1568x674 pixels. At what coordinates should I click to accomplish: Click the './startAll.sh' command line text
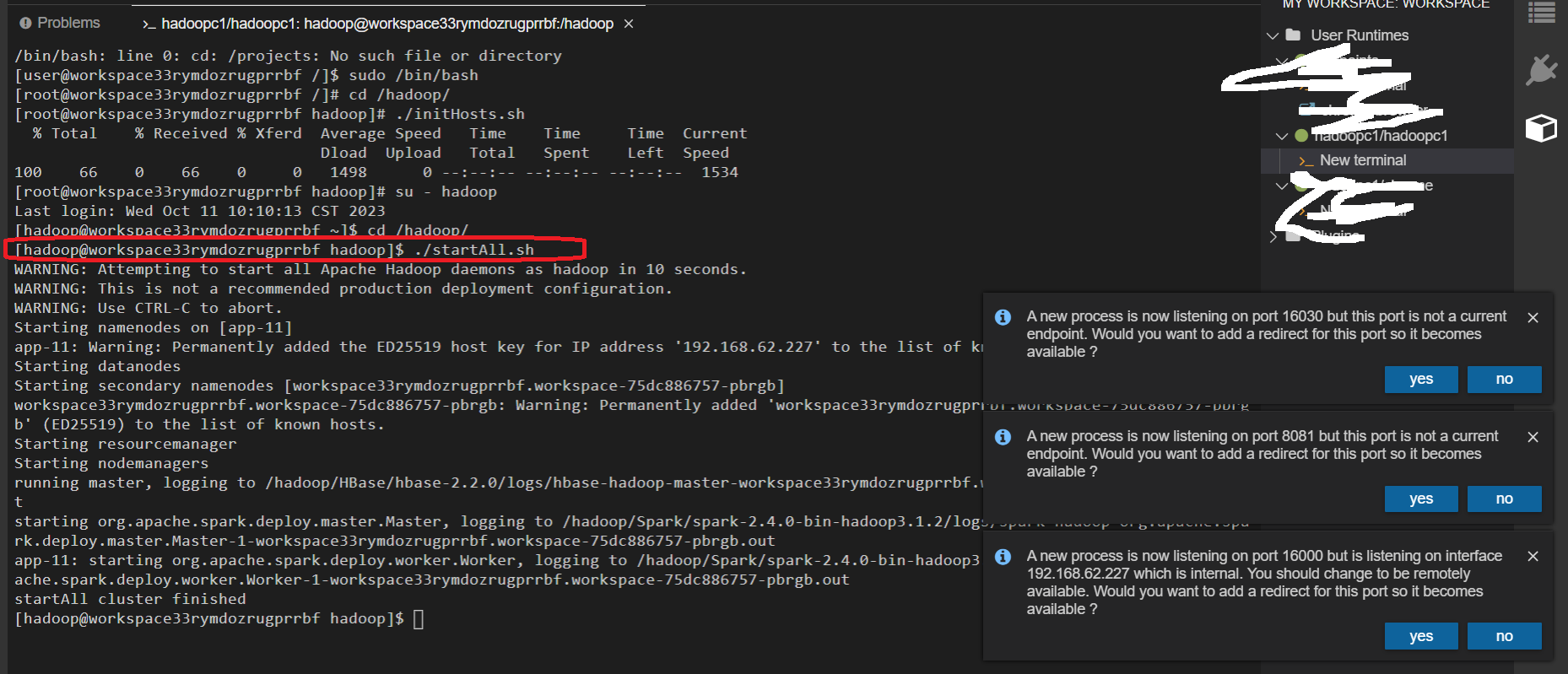(x=474, y=250)
